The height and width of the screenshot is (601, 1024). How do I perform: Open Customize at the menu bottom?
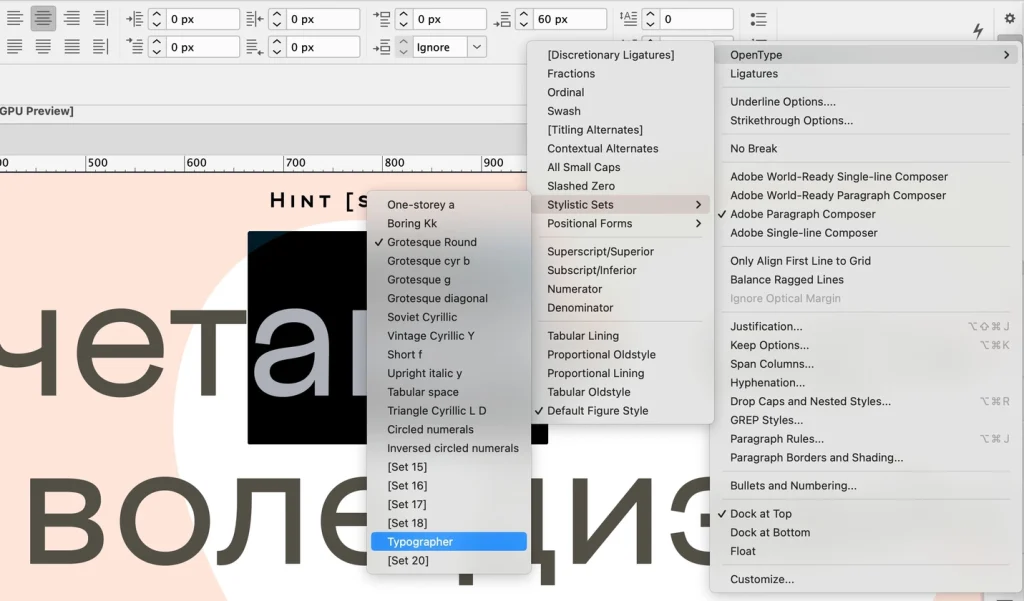[761, 579]
